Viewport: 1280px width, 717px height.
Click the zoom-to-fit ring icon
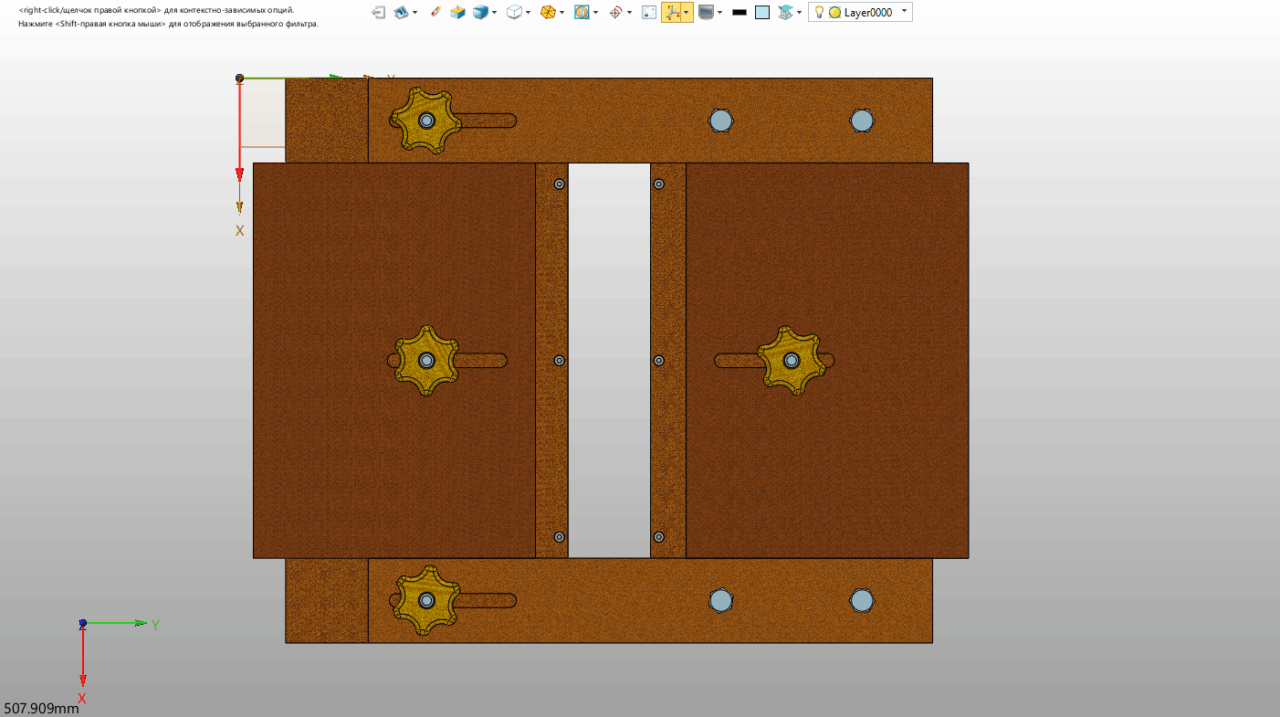coord(581,12)
